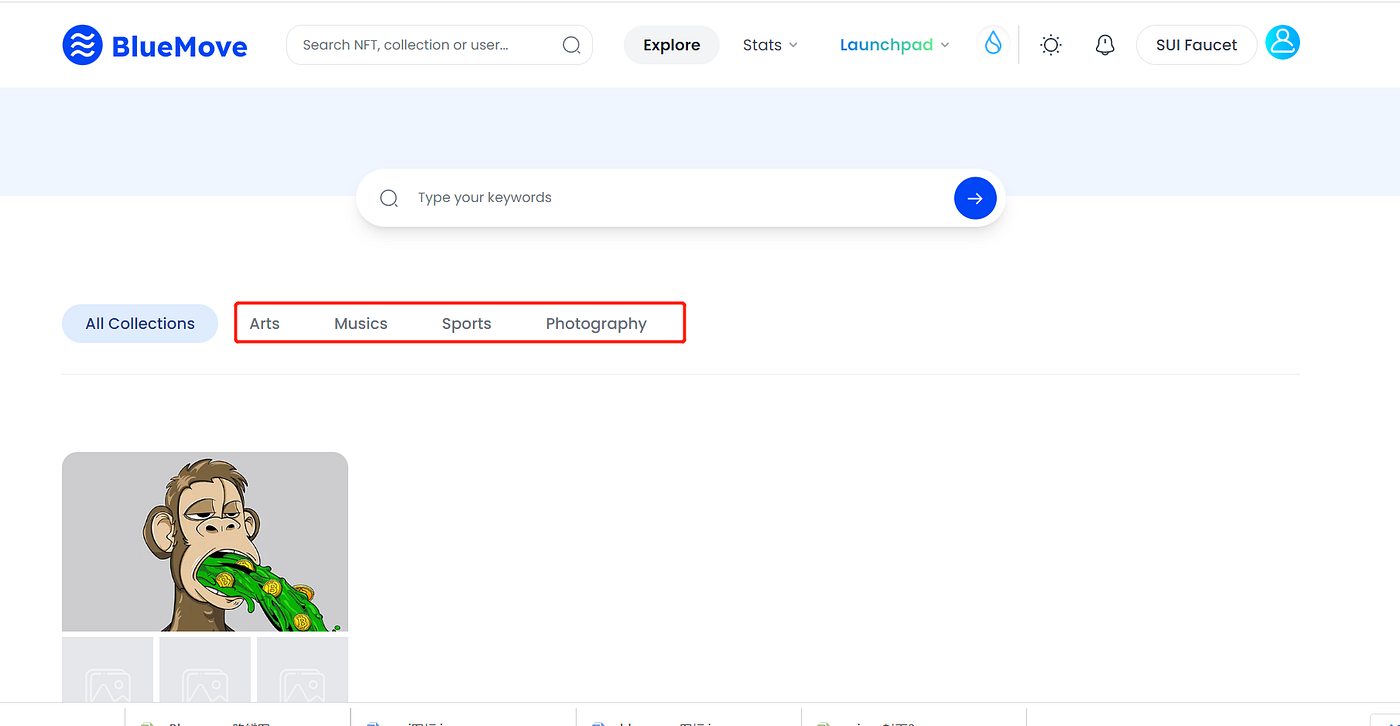Submit keywords with blue arrow button
The image size is (1400, 726).
point(975,198)
